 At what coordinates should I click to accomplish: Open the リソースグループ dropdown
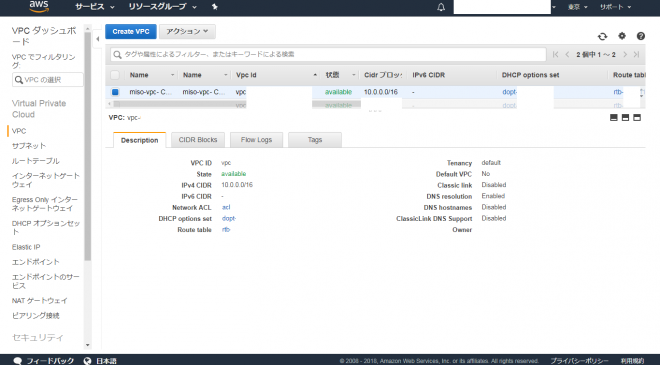tap(162, 7)
